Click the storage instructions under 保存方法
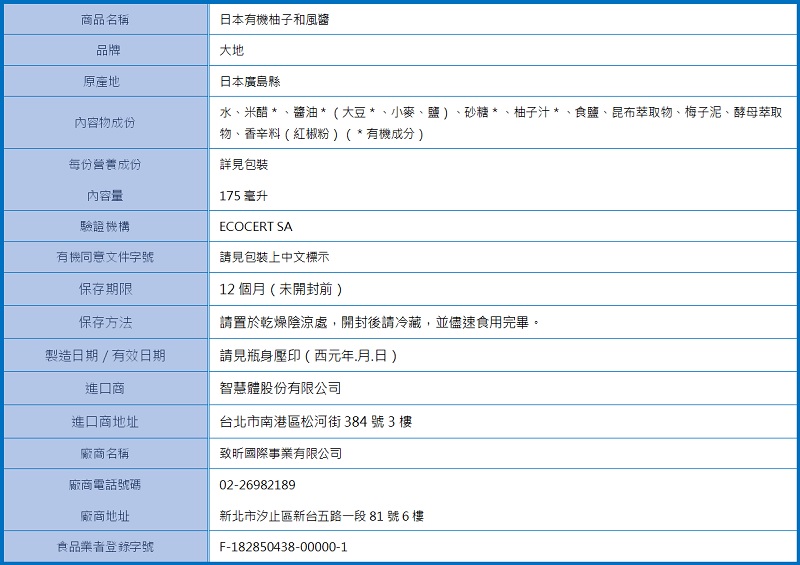The image size is (800, 565). click(x=380, y=322)
